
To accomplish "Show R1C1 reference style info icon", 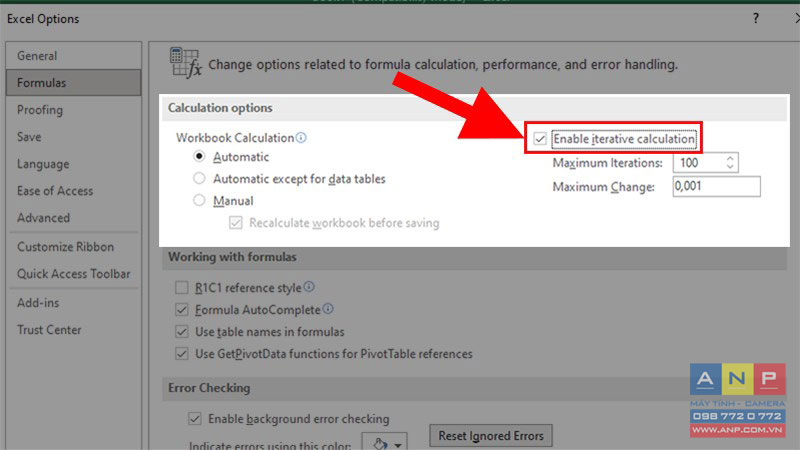I will (x=309, y=287).
